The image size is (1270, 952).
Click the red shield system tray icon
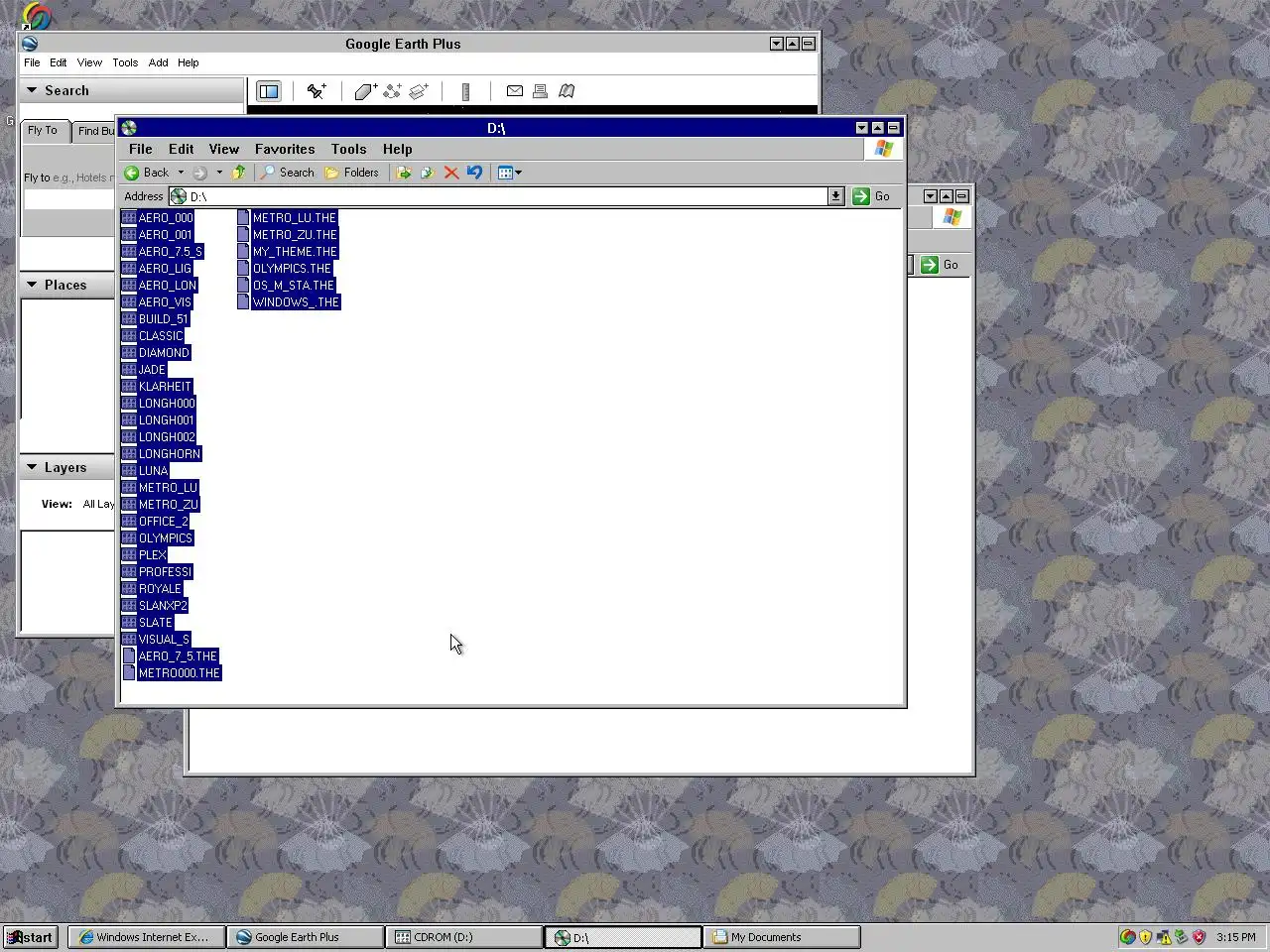click(1199, 937)
